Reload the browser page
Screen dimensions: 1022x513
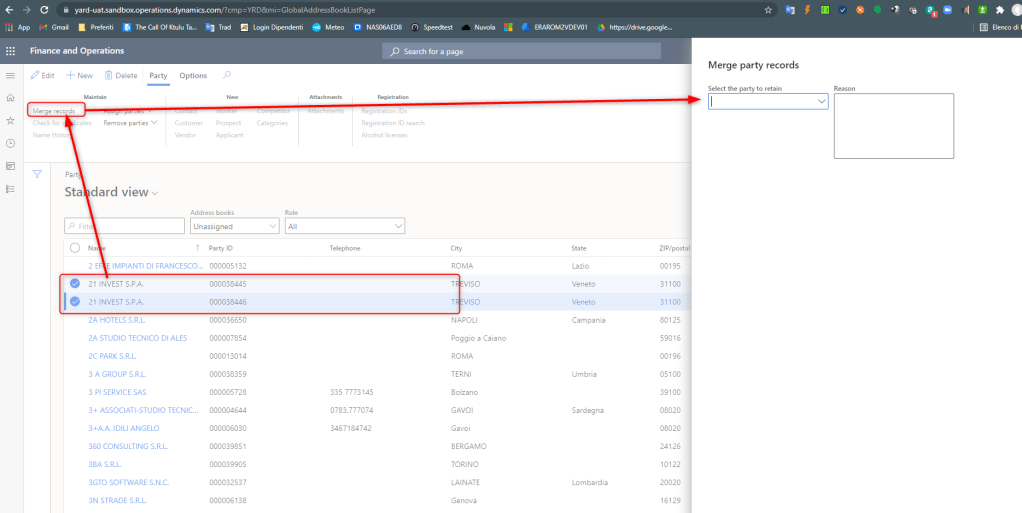pyautogui.click(x=44, y=10)
